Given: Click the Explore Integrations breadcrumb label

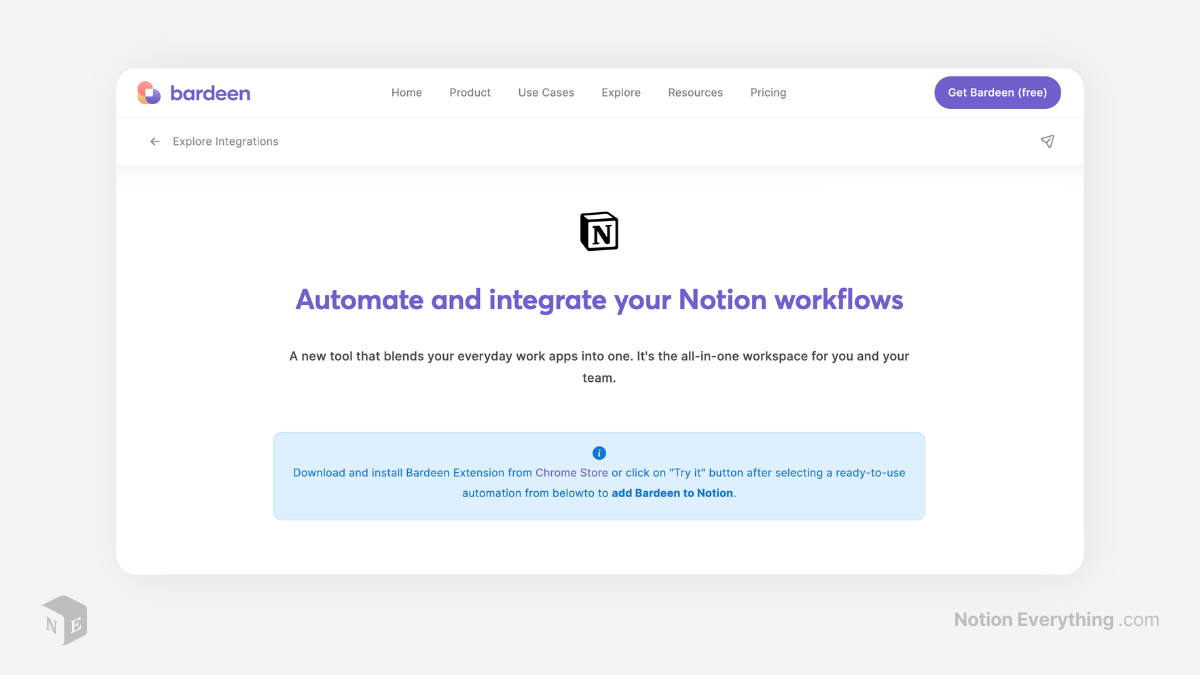Looking at the screenshot, I should coord(225,141).
